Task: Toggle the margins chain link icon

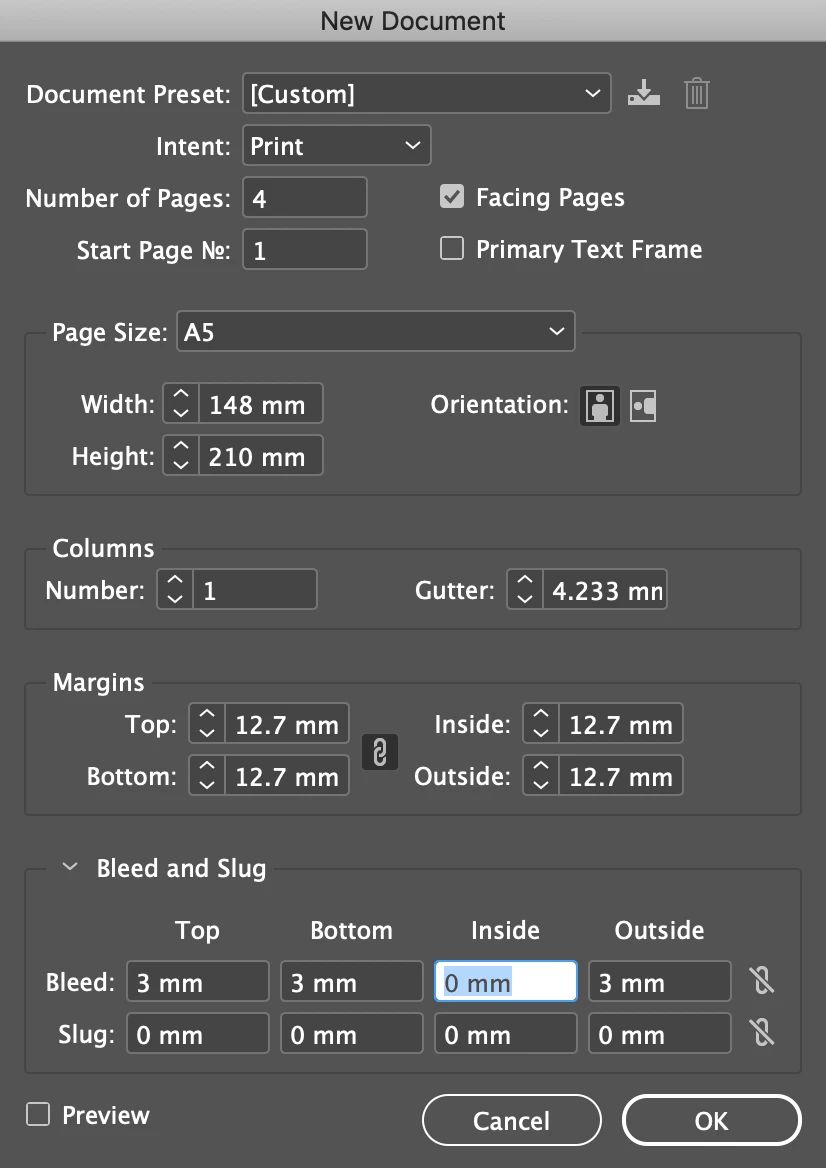Action: (380, 752)
